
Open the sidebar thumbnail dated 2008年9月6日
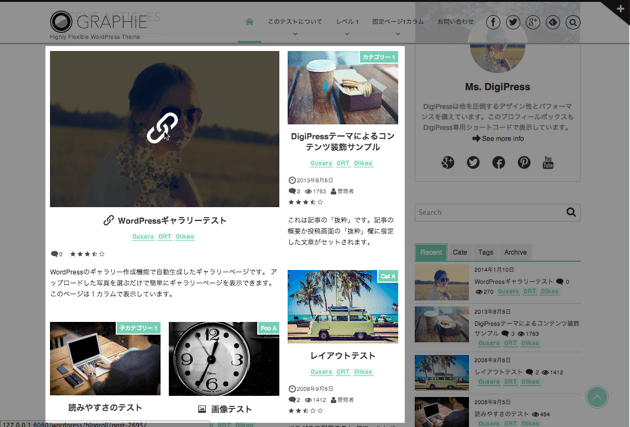[442, 372]
